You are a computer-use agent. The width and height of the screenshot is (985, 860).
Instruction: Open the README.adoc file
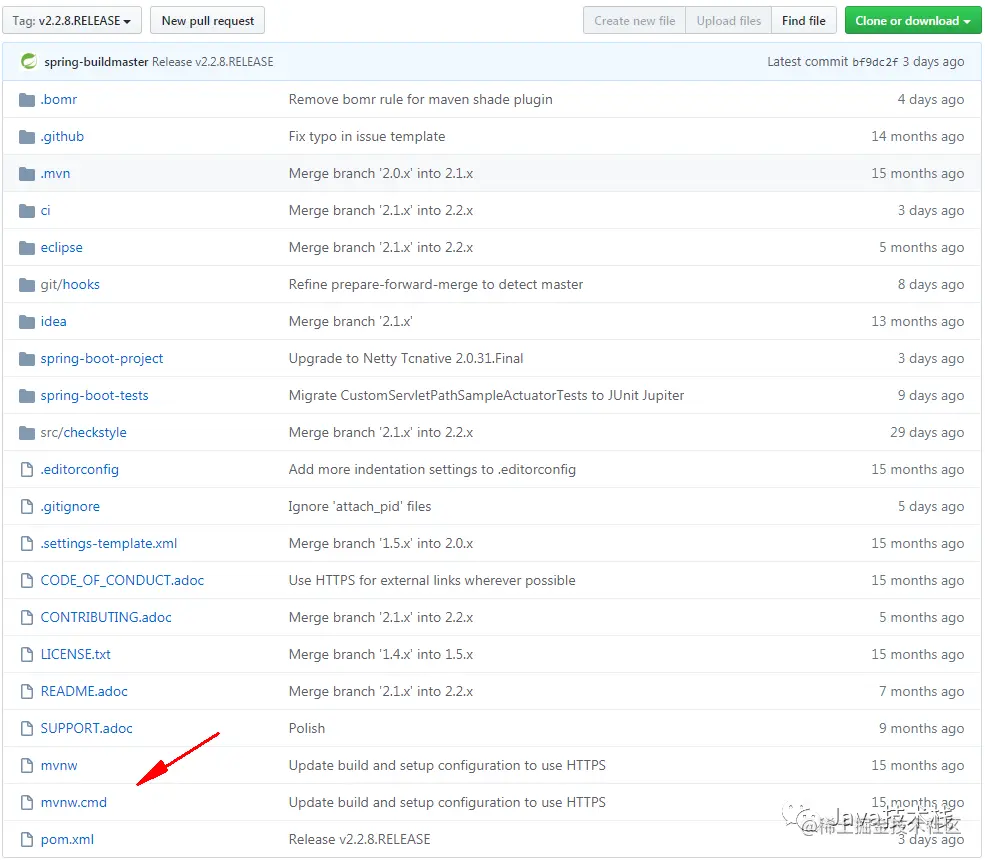click(x=84, y=692)
